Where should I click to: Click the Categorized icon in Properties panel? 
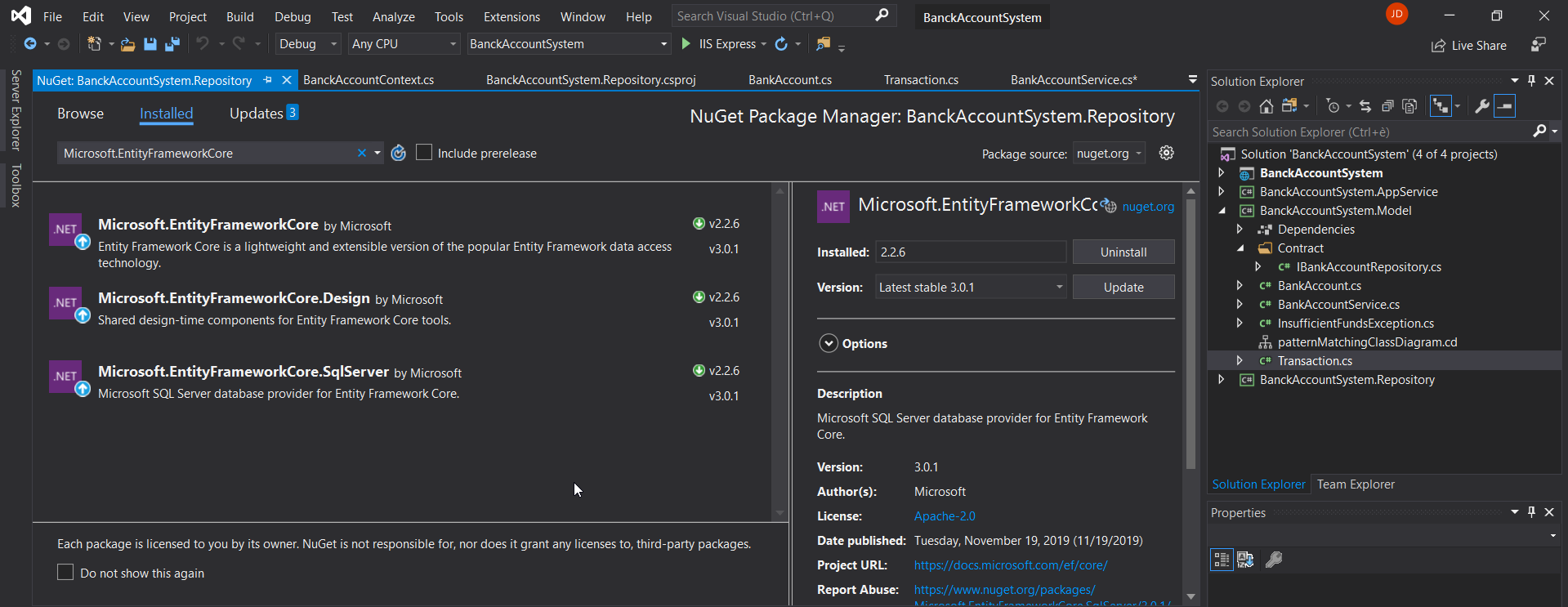(1222, 560)
